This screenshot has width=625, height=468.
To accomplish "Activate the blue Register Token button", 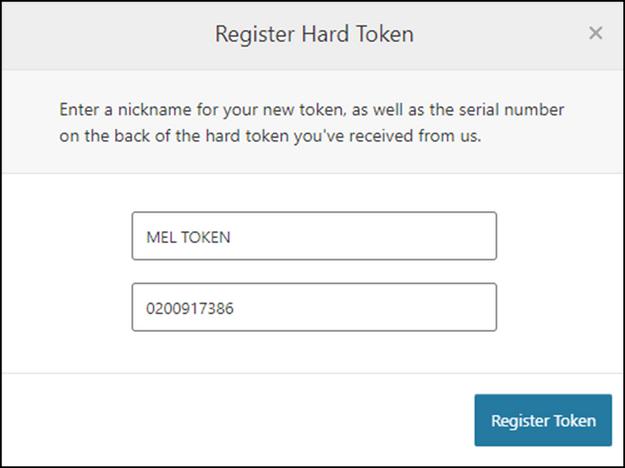I will pos(543,420).
